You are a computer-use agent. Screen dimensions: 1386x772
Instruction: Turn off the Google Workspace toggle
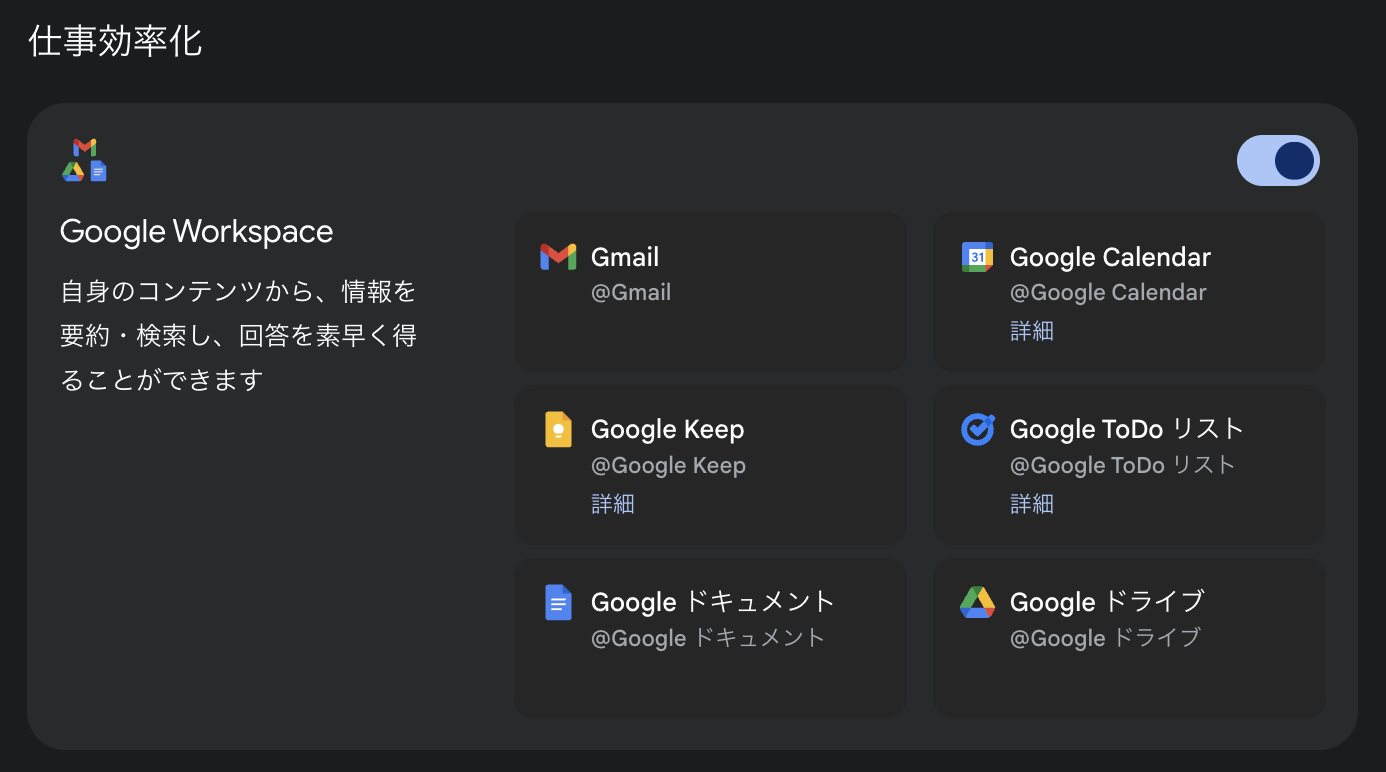click(x=1278, y=161)
